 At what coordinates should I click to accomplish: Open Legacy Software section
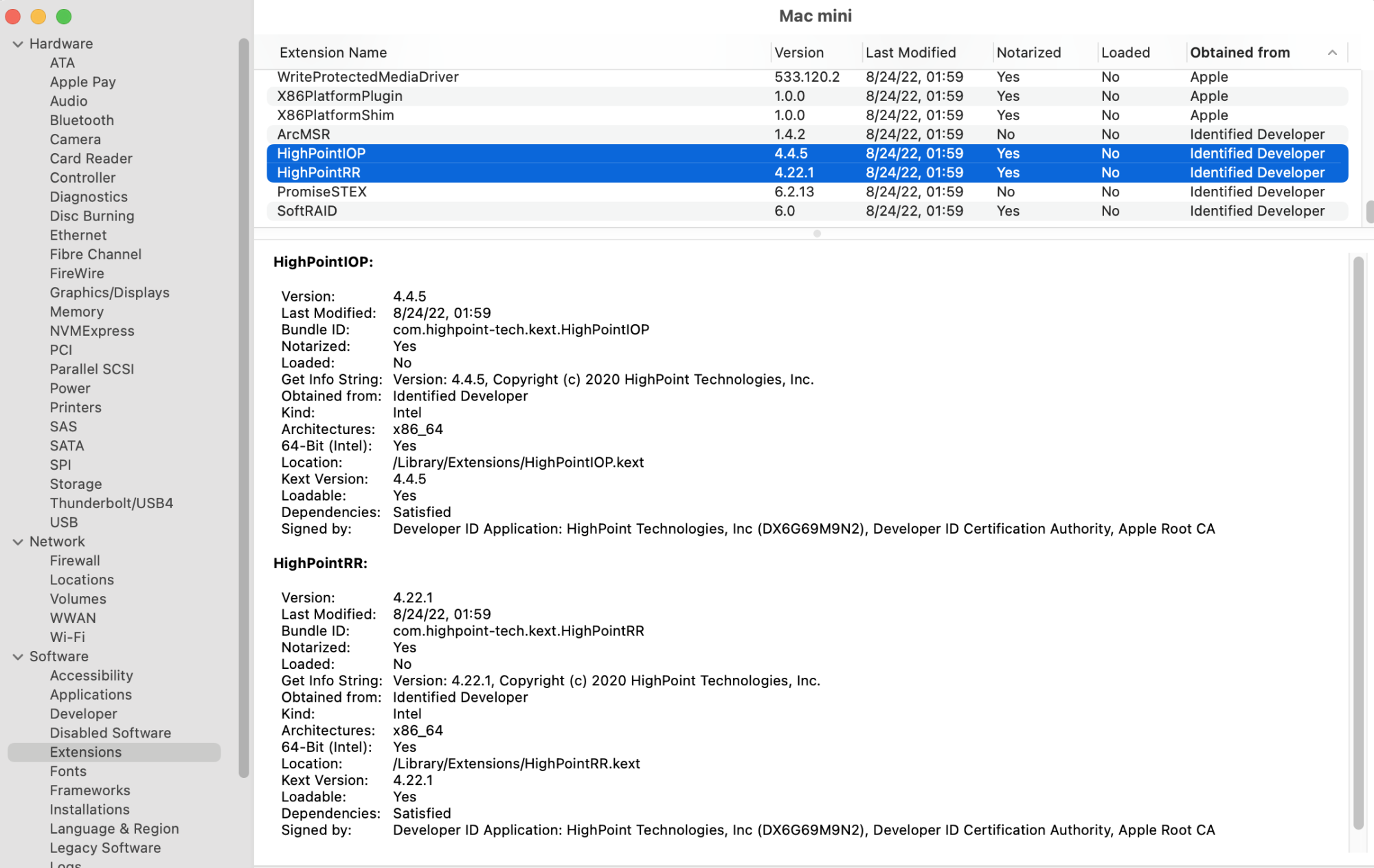click(x=105, y=848)
